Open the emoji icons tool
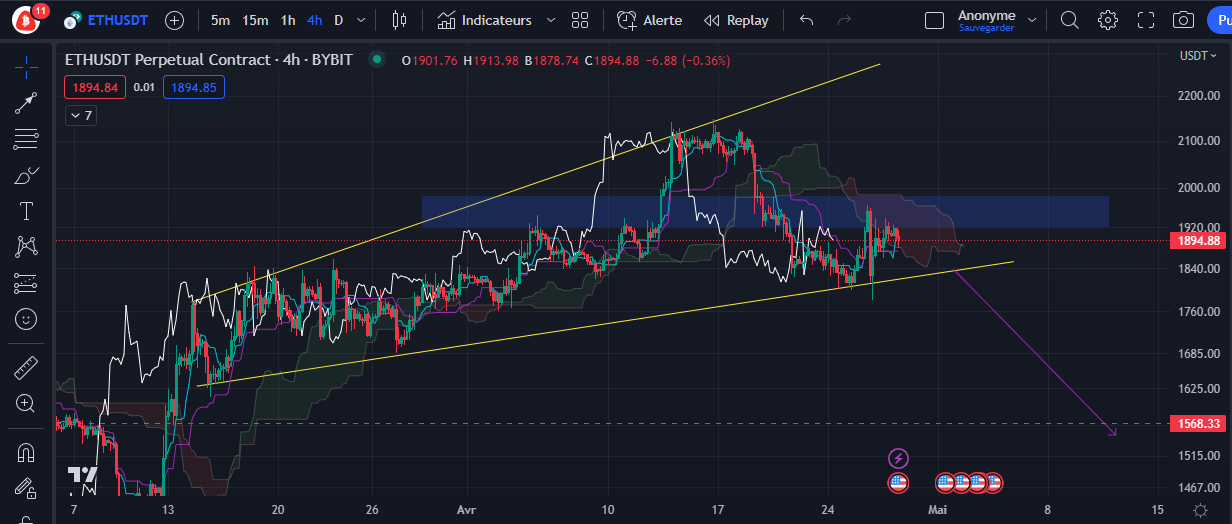Viewport: 1232px width, 524px height. click(26, 320)
